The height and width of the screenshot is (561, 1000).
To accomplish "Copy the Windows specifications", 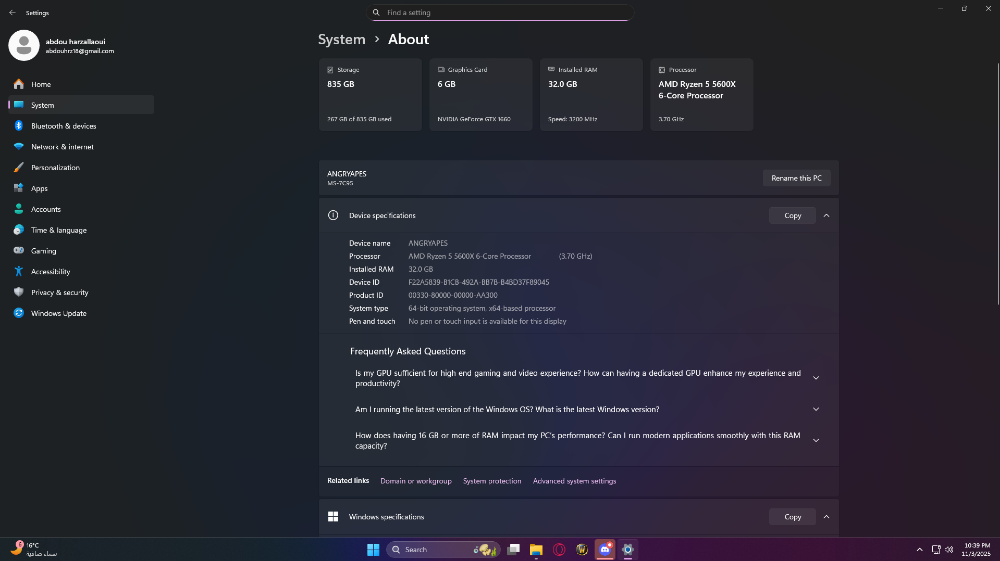I will coord(792,517).
